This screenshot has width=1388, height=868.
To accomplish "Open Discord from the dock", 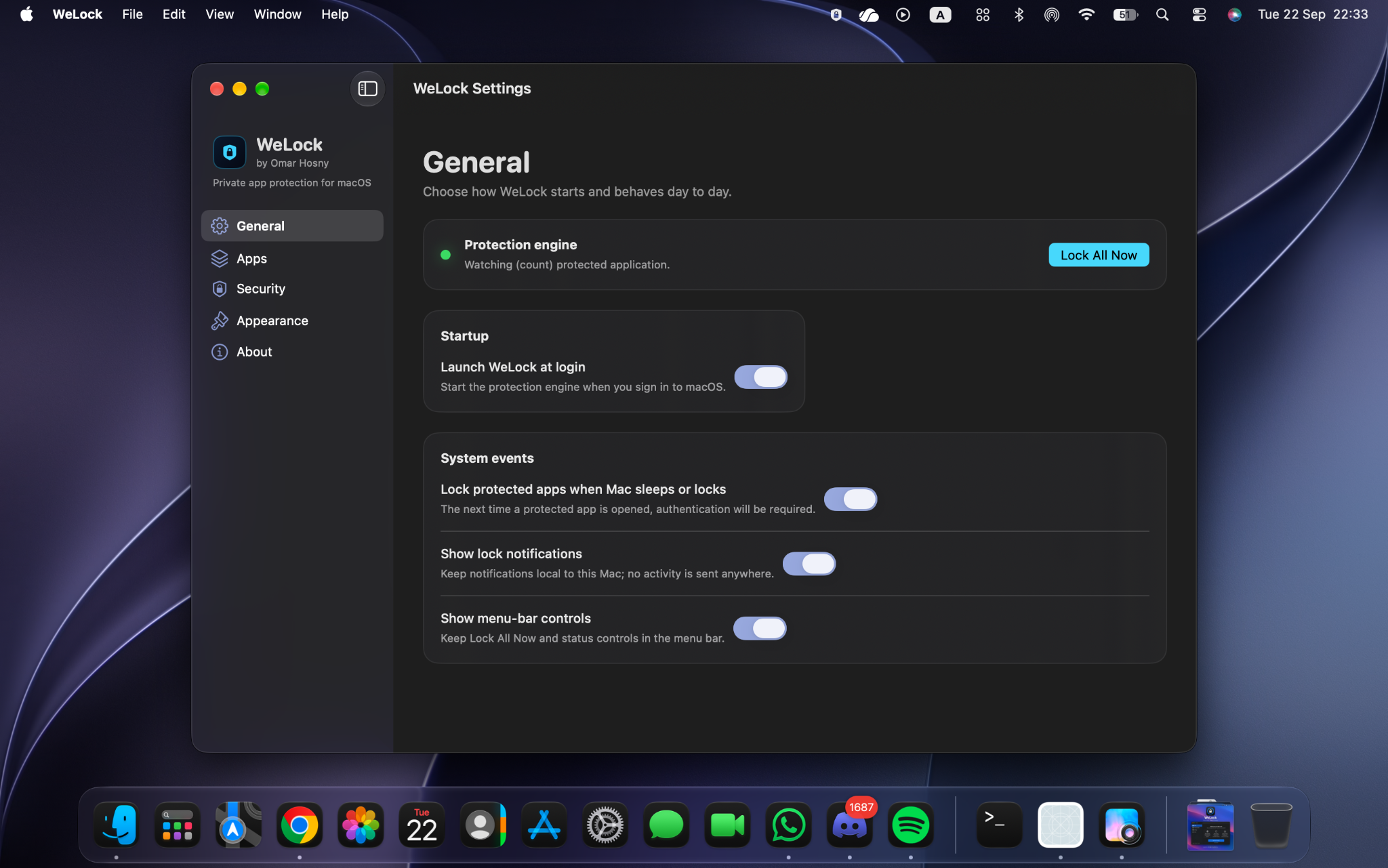I will point(849,825).
